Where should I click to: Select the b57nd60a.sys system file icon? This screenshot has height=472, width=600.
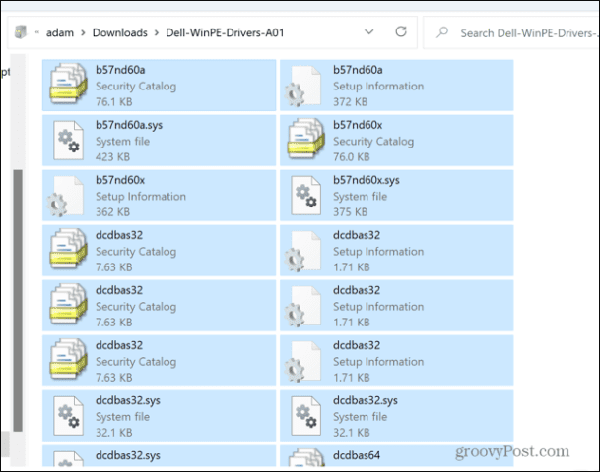pos(69,140)
